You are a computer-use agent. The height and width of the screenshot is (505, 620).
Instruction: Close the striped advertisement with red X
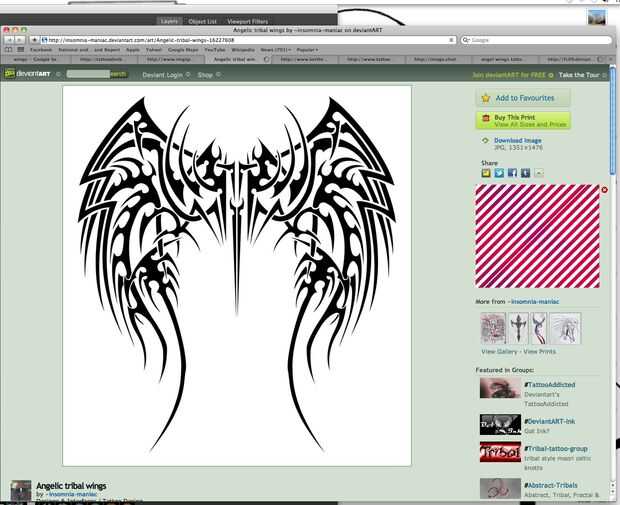point(604,190)
